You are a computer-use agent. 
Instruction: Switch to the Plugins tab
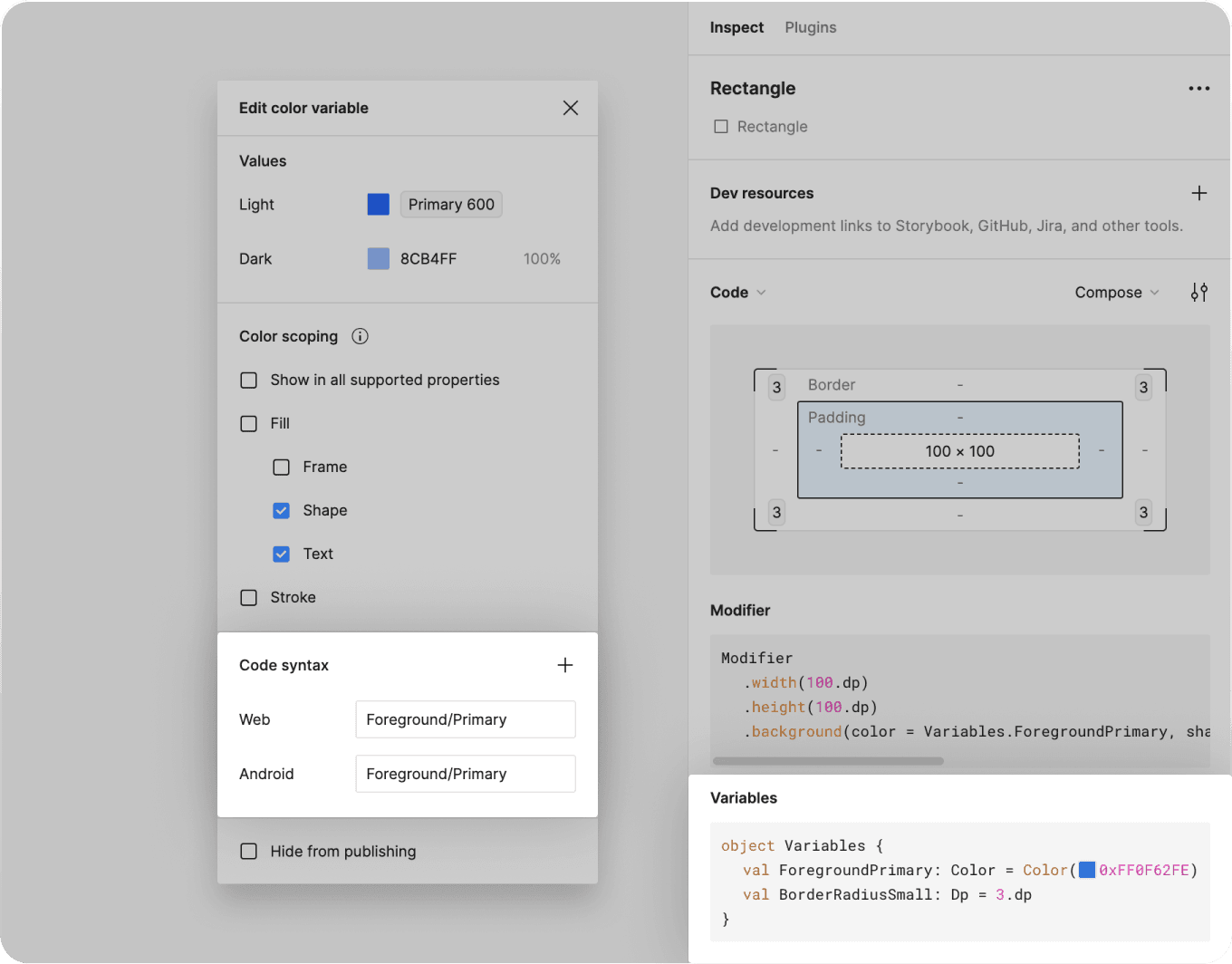pyautogui.click(x=811, y=27)
